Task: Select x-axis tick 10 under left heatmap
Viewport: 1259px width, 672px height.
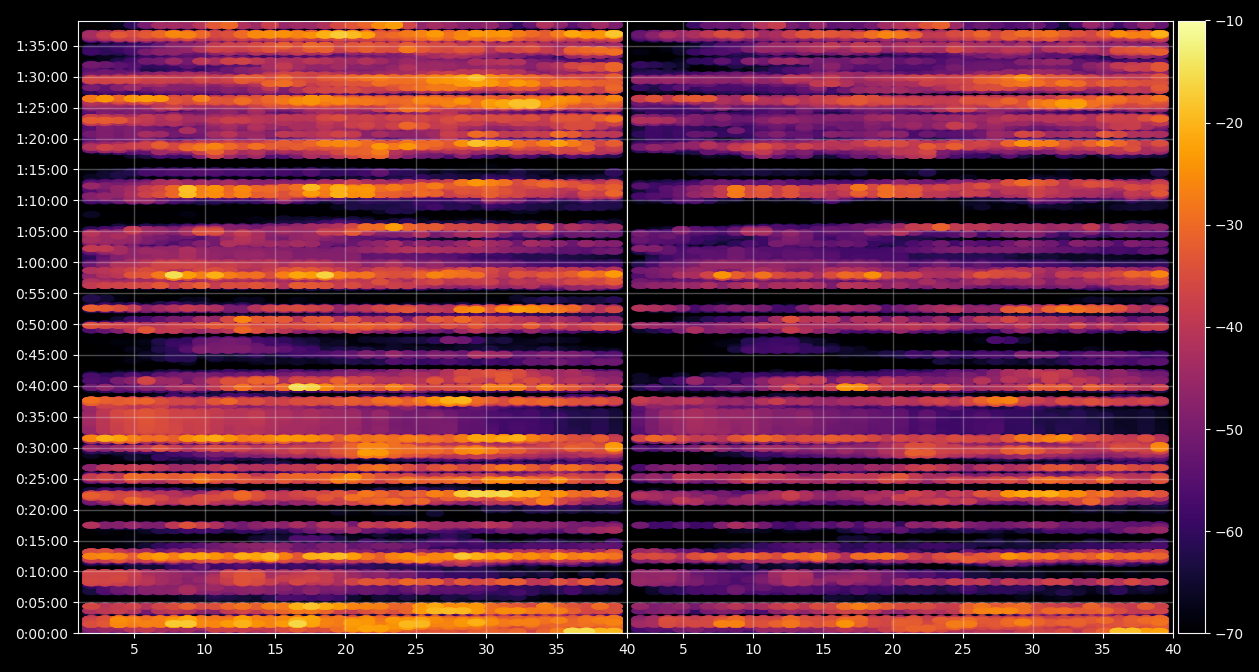Action: click(205, 649)
